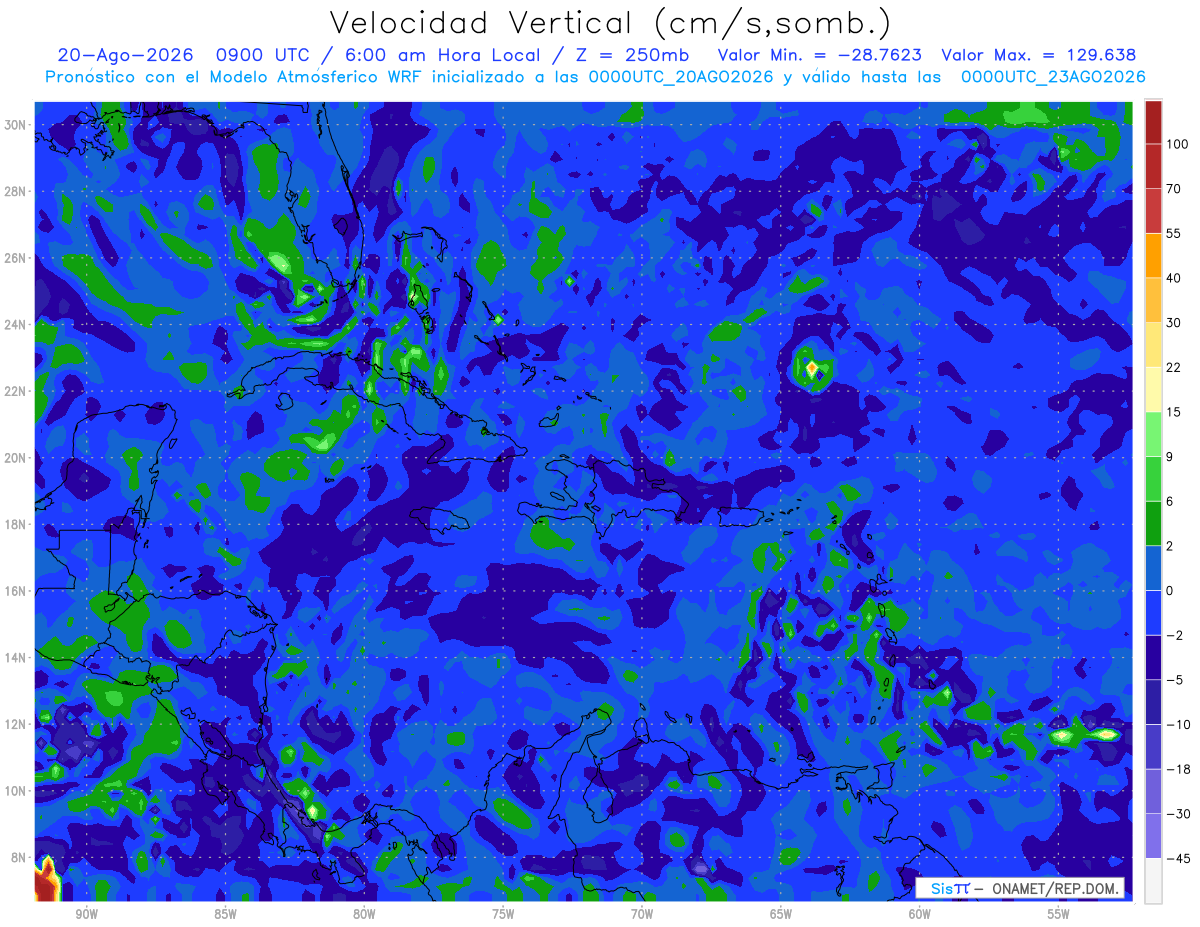Click longitude axis label "80W"

[x=364, y=914]
